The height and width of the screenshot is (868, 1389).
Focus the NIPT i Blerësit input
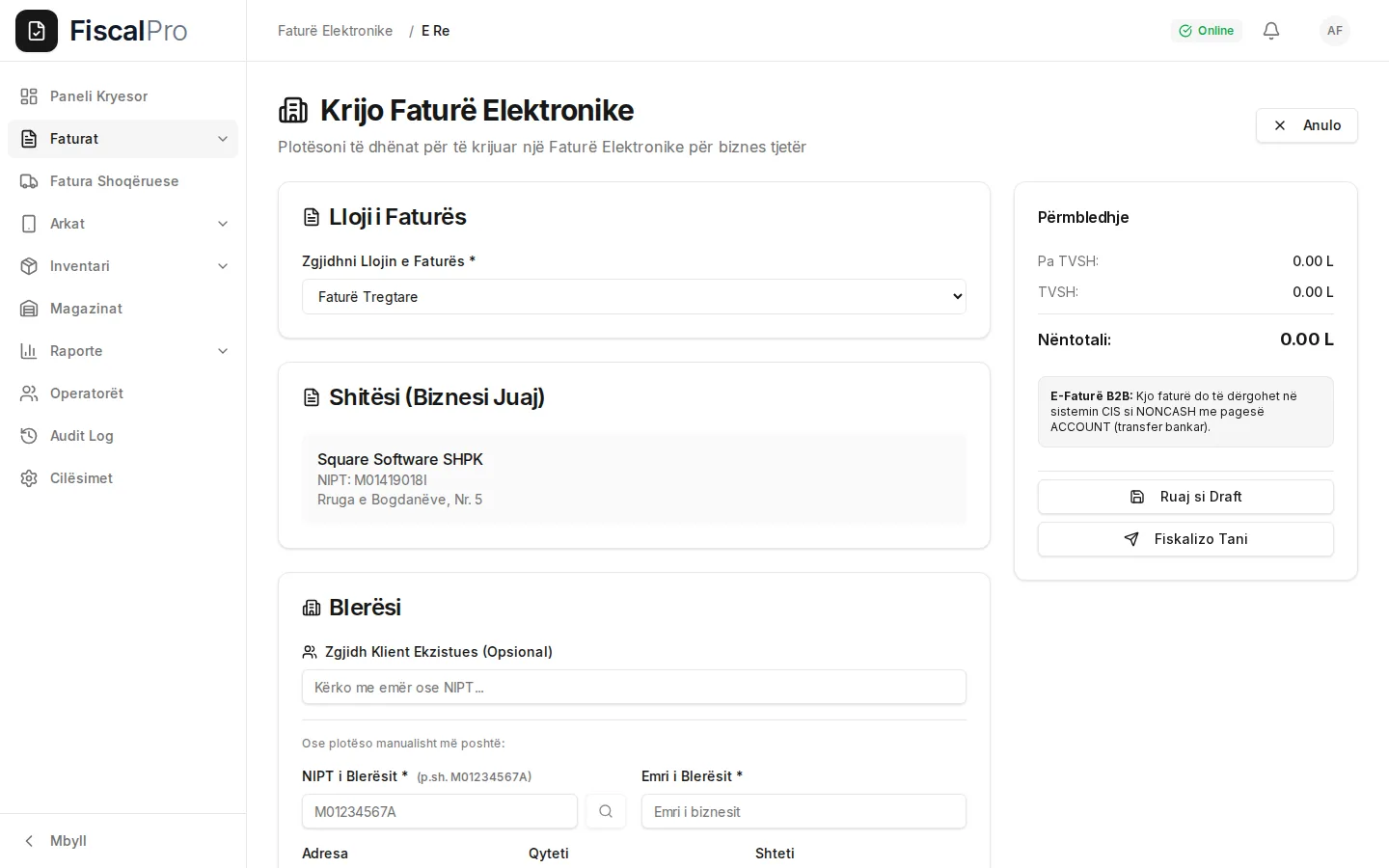coord(439,811)
